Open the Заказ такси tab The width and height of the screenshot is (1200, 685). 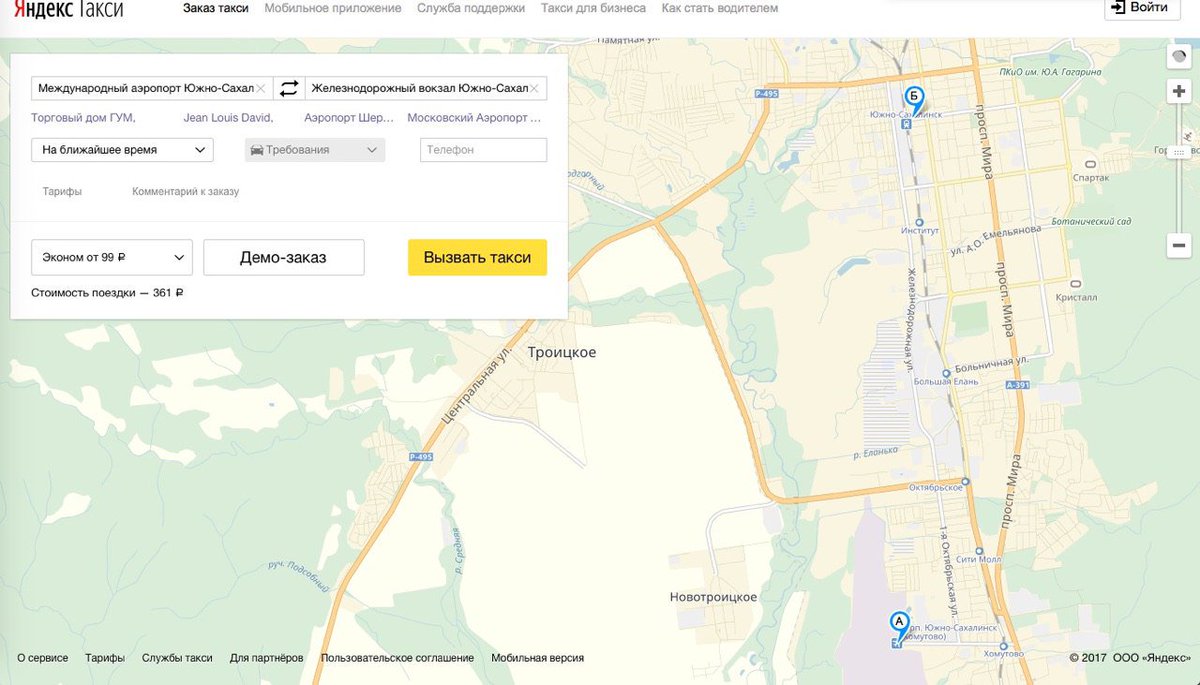(216, 8)
